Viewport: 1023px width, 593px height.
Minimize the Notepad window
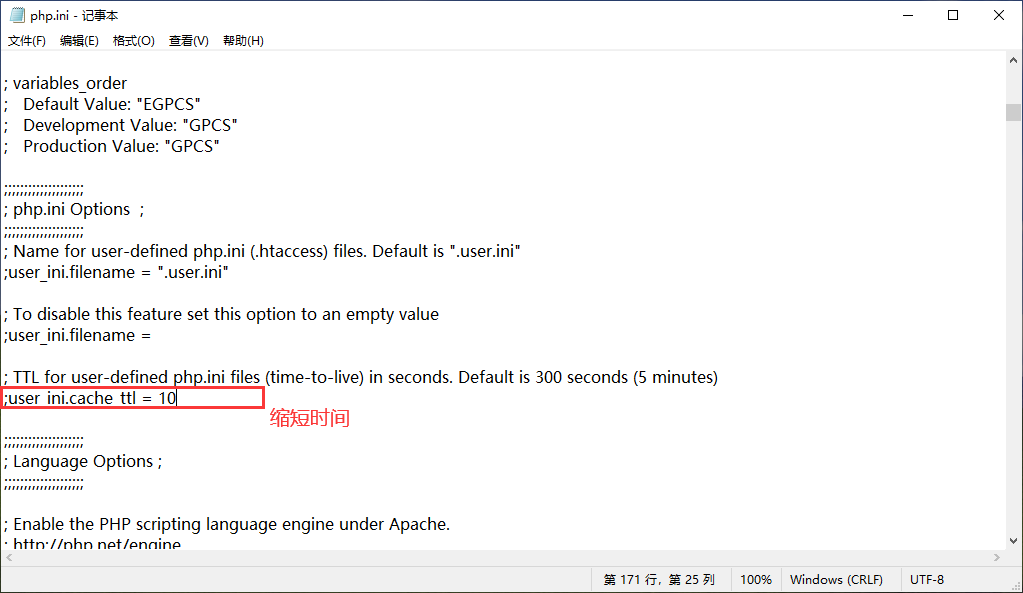908,15
